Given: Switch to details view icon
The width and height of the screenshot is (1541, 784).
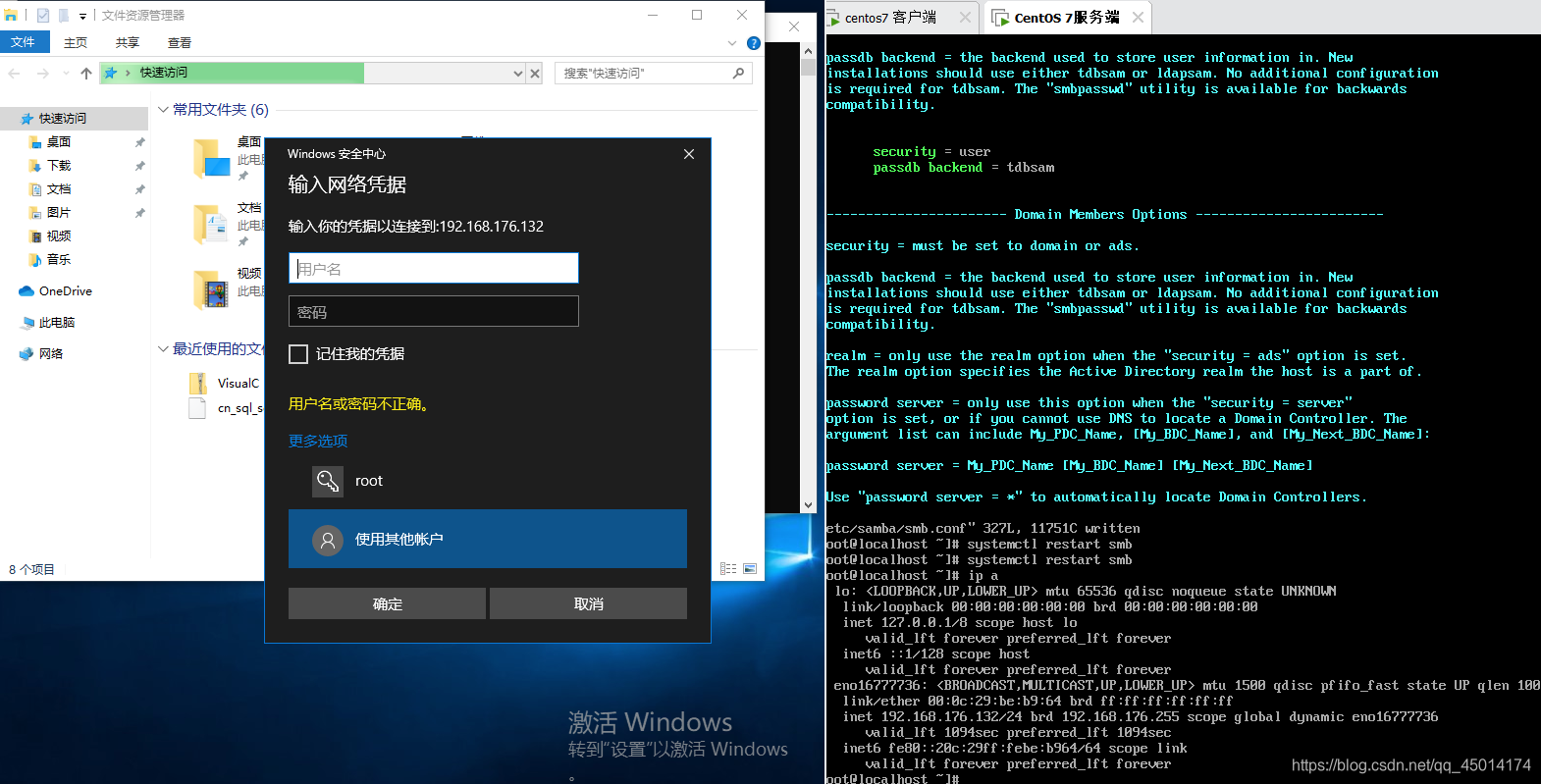Looking at the screenshot, I should coord(728,569).
